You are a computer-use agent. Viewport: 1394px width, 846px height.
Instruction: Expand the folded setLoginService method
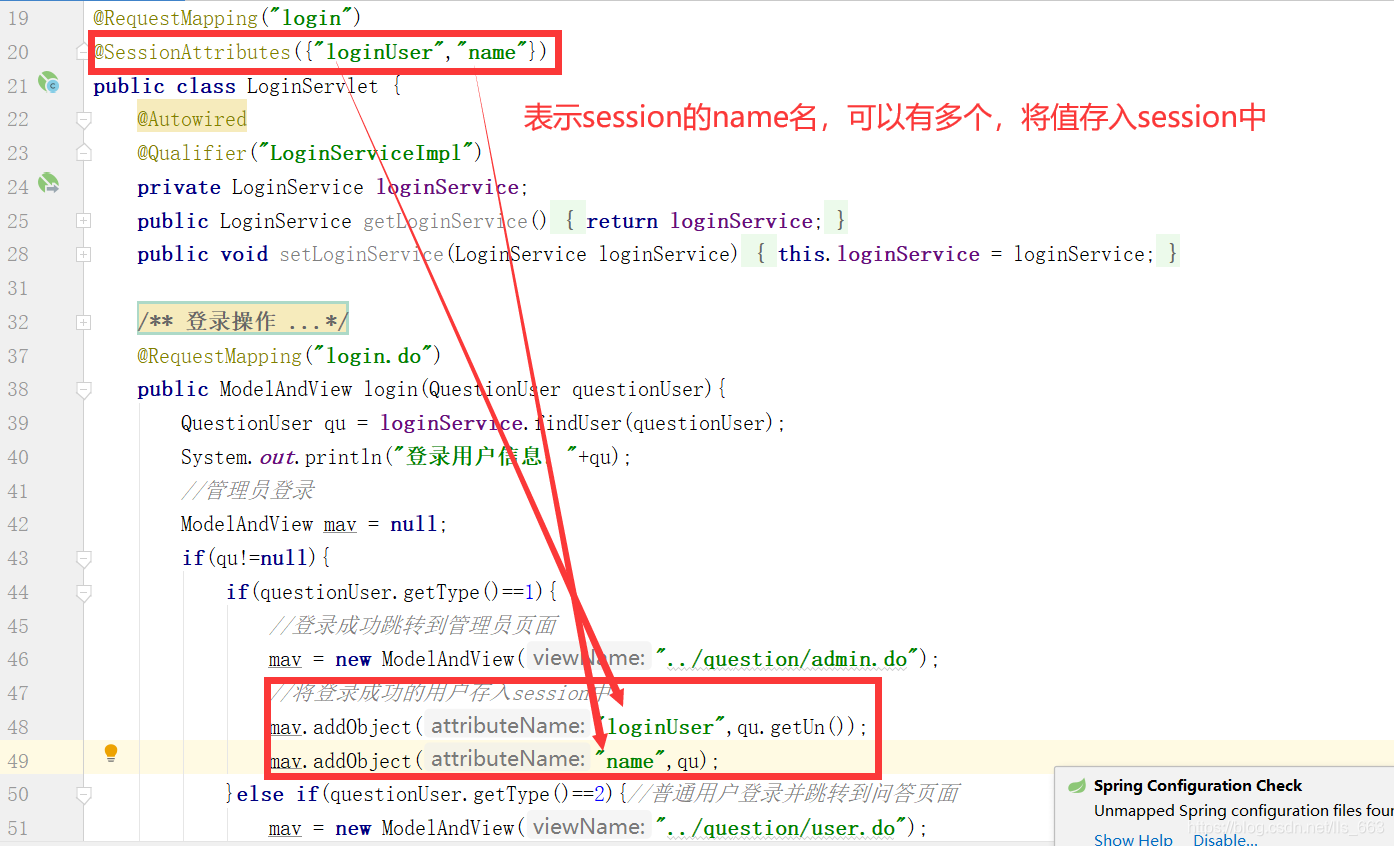tap(84, 254)
